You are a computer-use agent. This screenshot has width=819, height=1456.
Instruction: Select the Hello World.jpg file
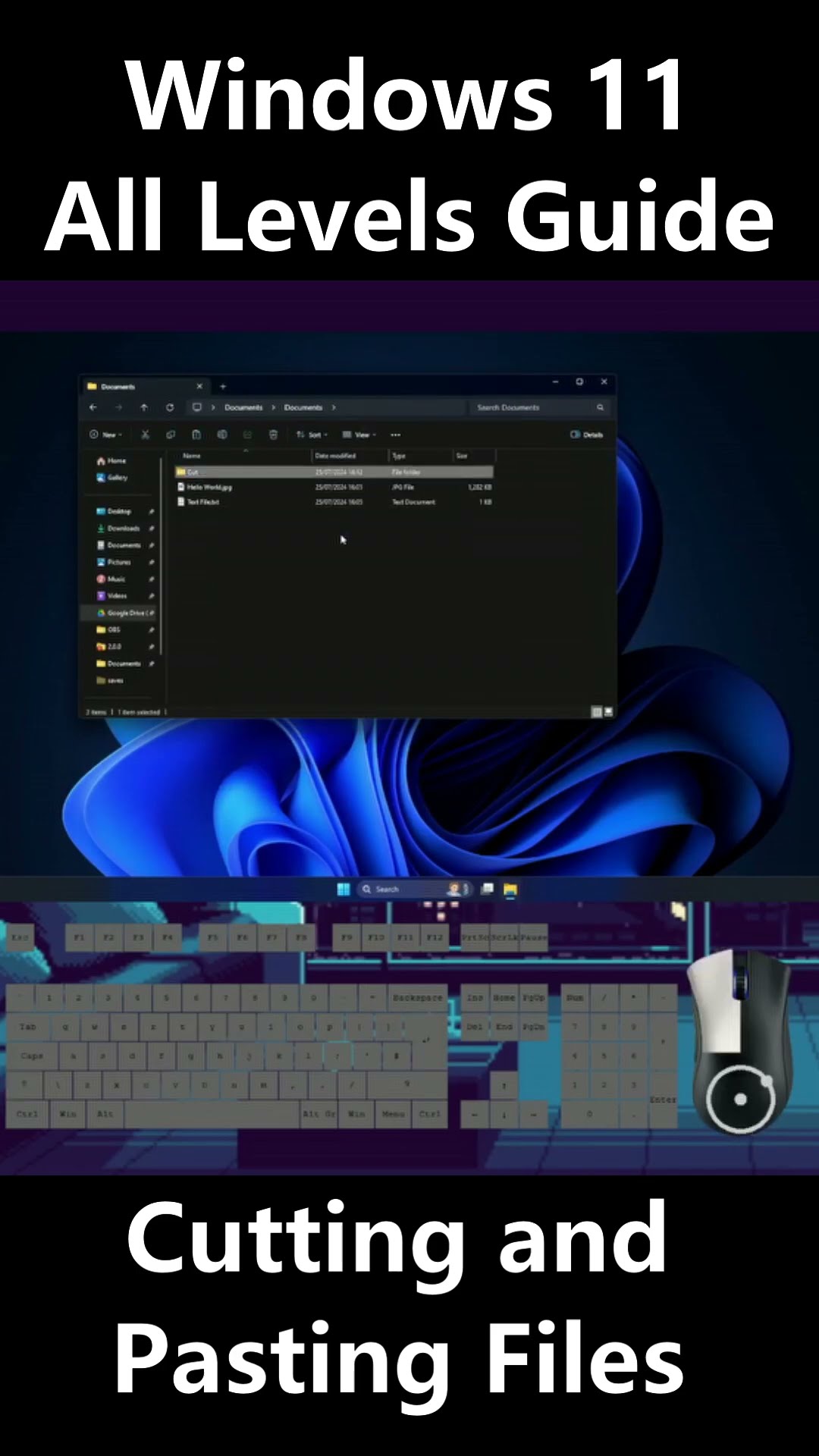tap(209, 487)
